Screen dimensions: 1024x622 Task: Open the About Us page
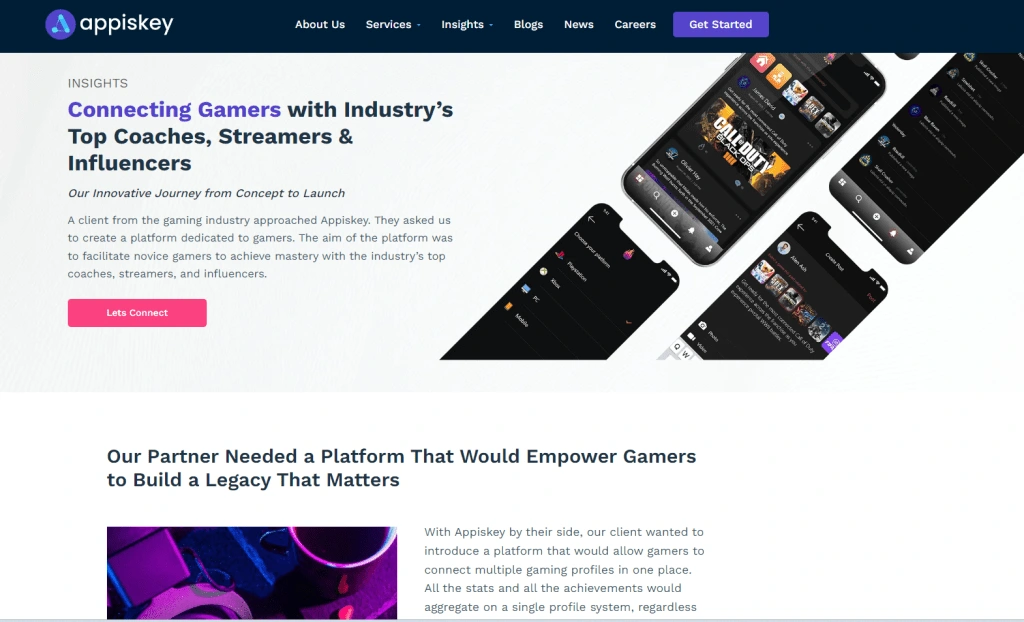[x=320, y=24]
